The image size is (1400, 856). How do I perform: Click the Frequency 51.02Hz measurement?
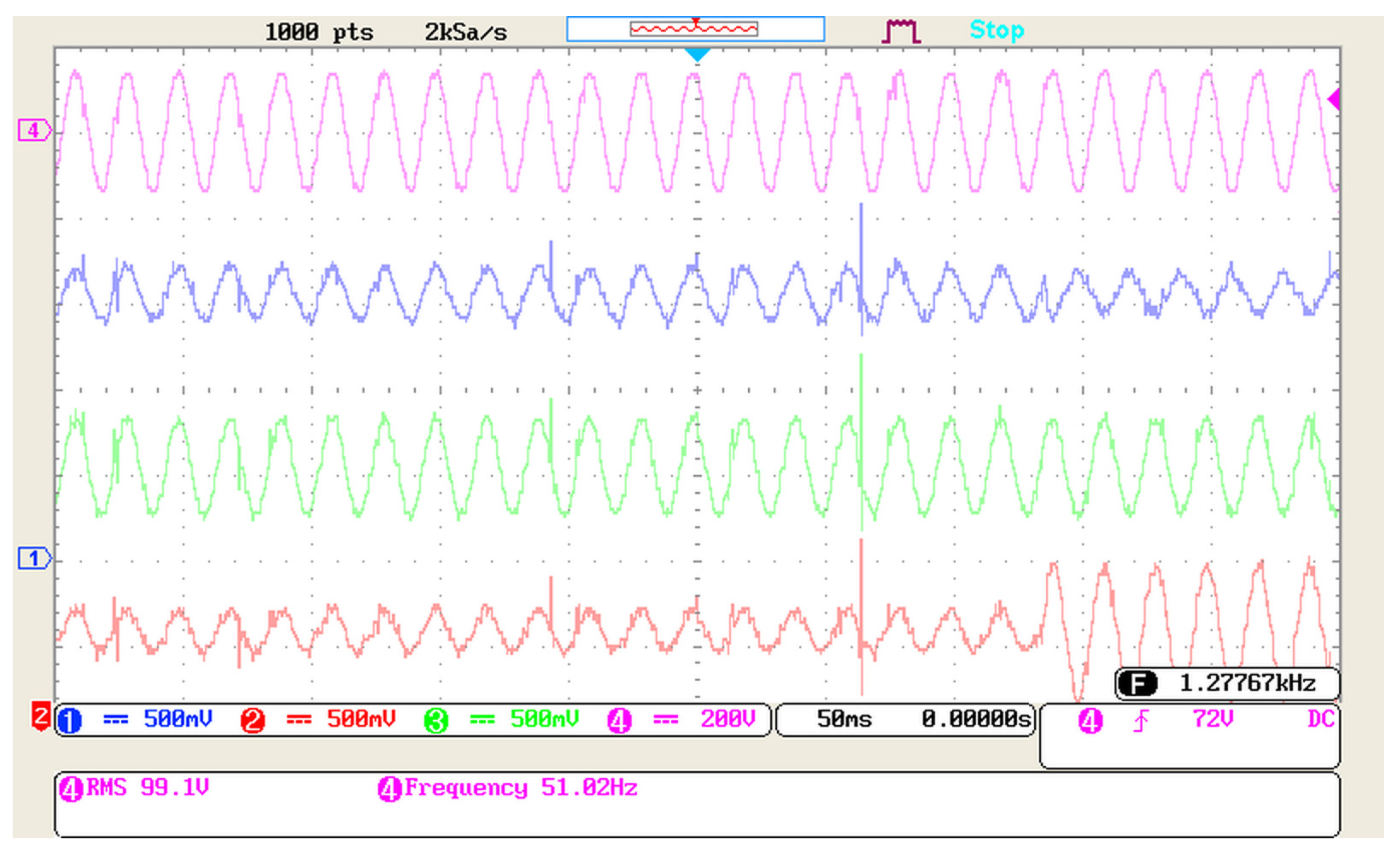click(x=508, y=788)
